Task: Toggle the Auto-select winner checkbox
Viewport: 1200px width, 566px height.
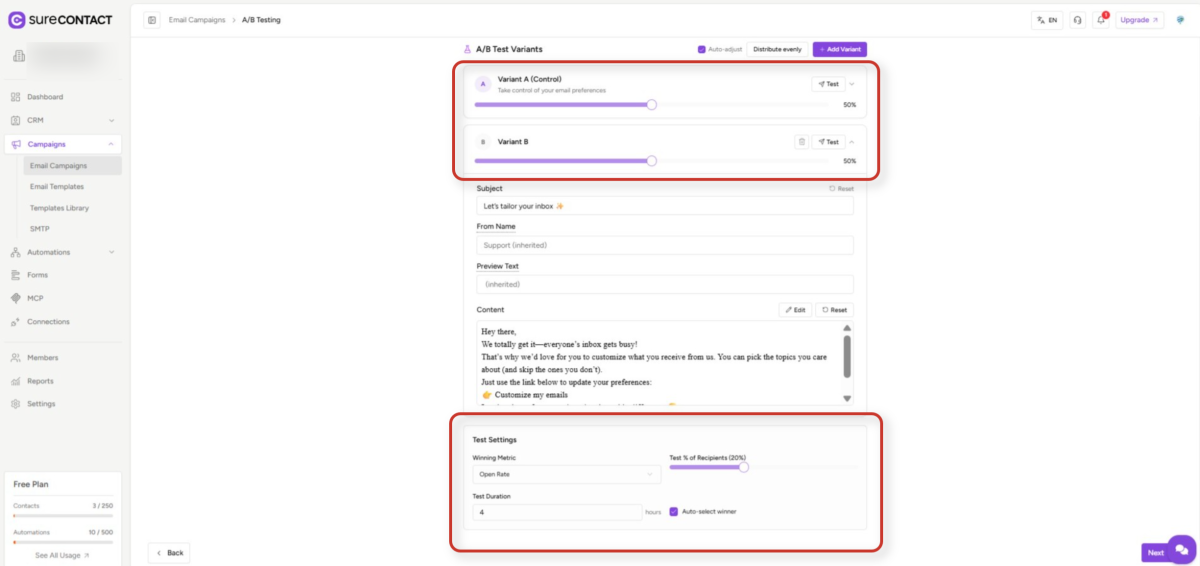Action: coord(673,512)
